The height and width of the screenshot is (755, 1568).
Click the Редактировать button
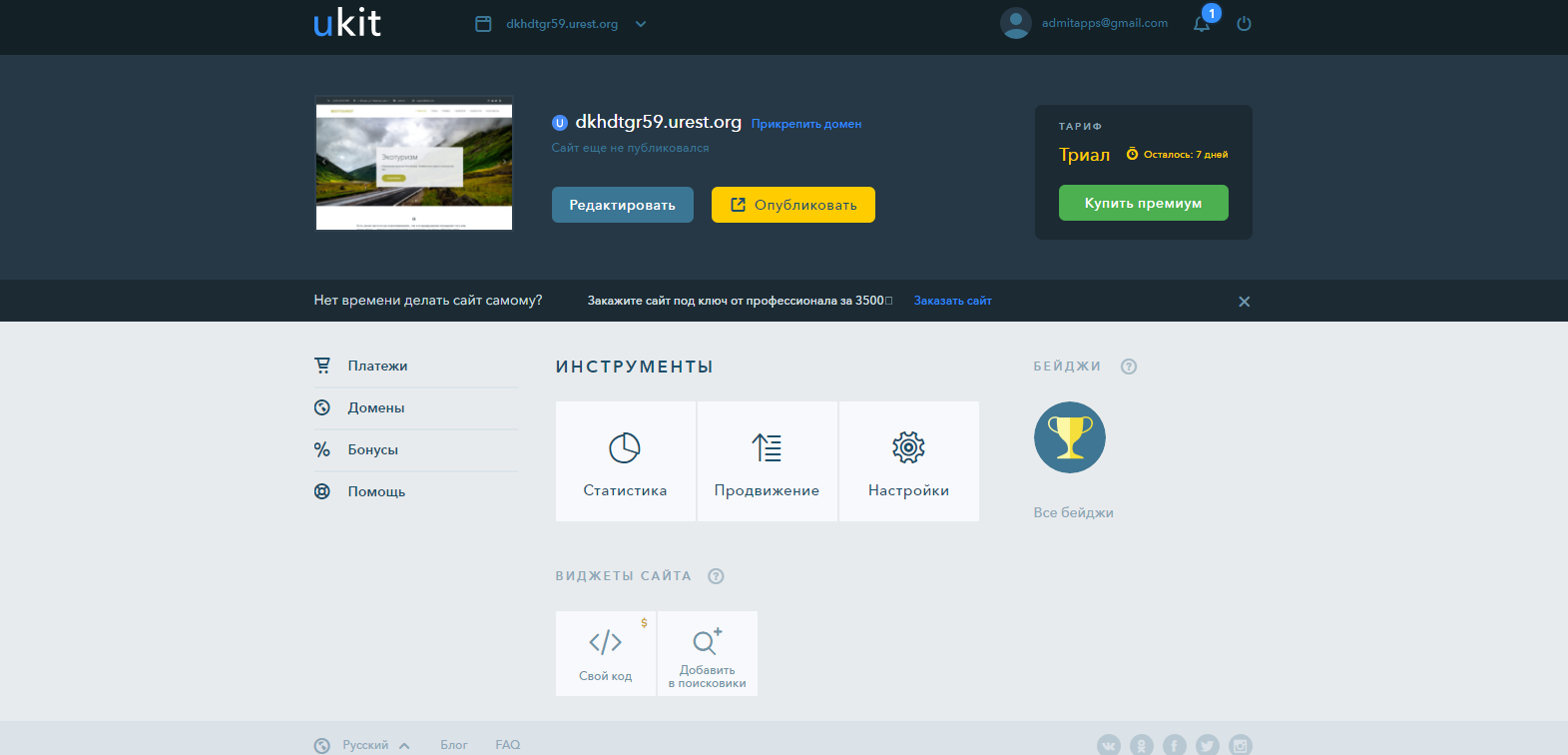[623, 205]
